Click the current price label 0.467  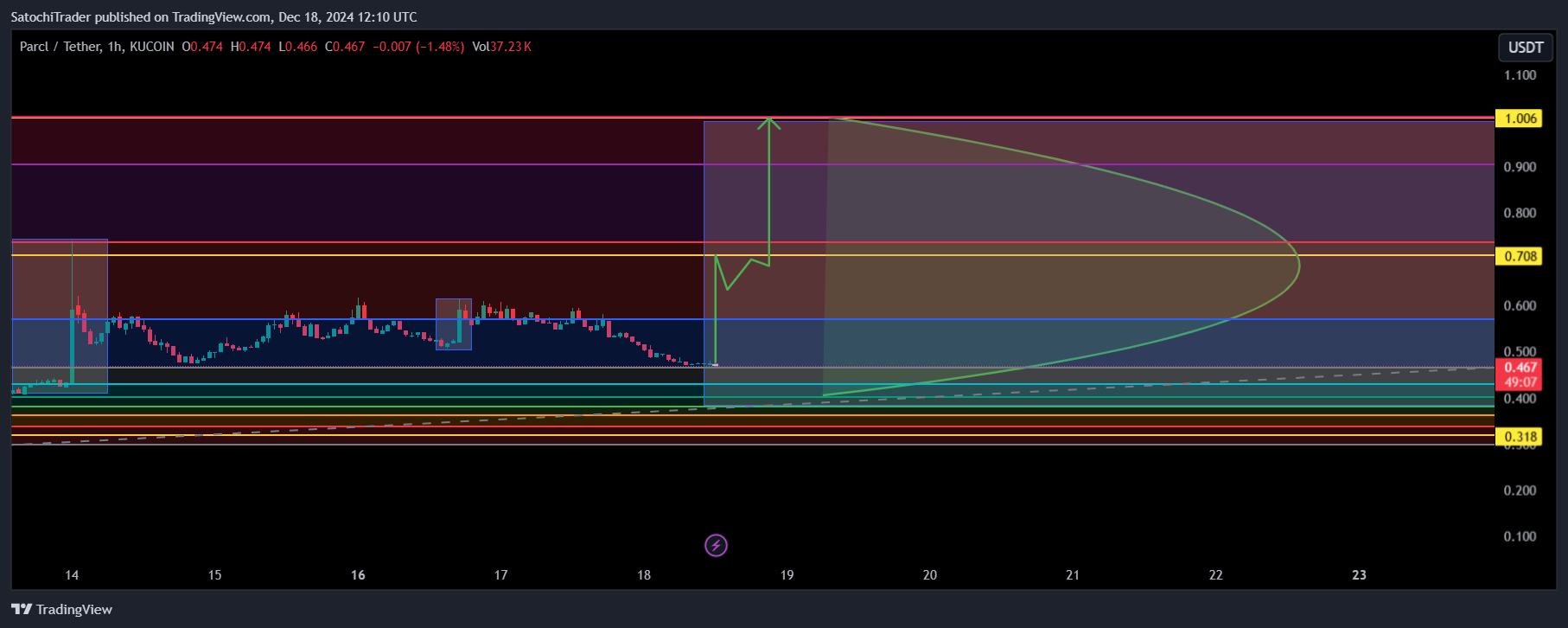tap(1519, 368)
